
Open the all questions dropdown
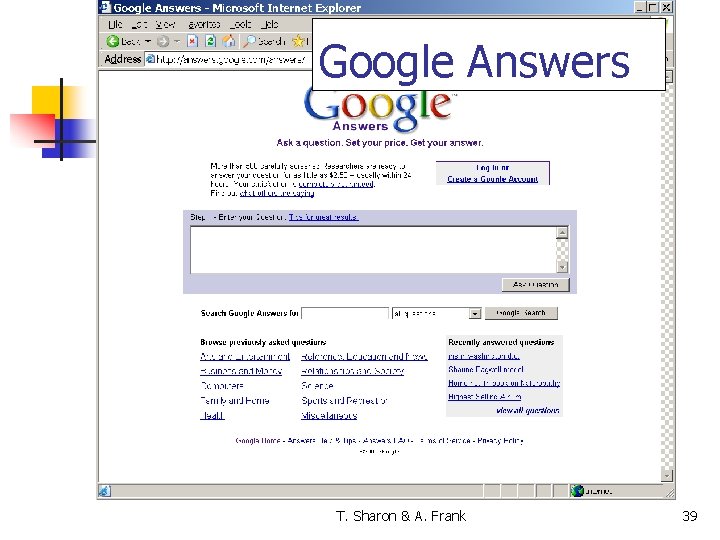click(x=436, y=313)
